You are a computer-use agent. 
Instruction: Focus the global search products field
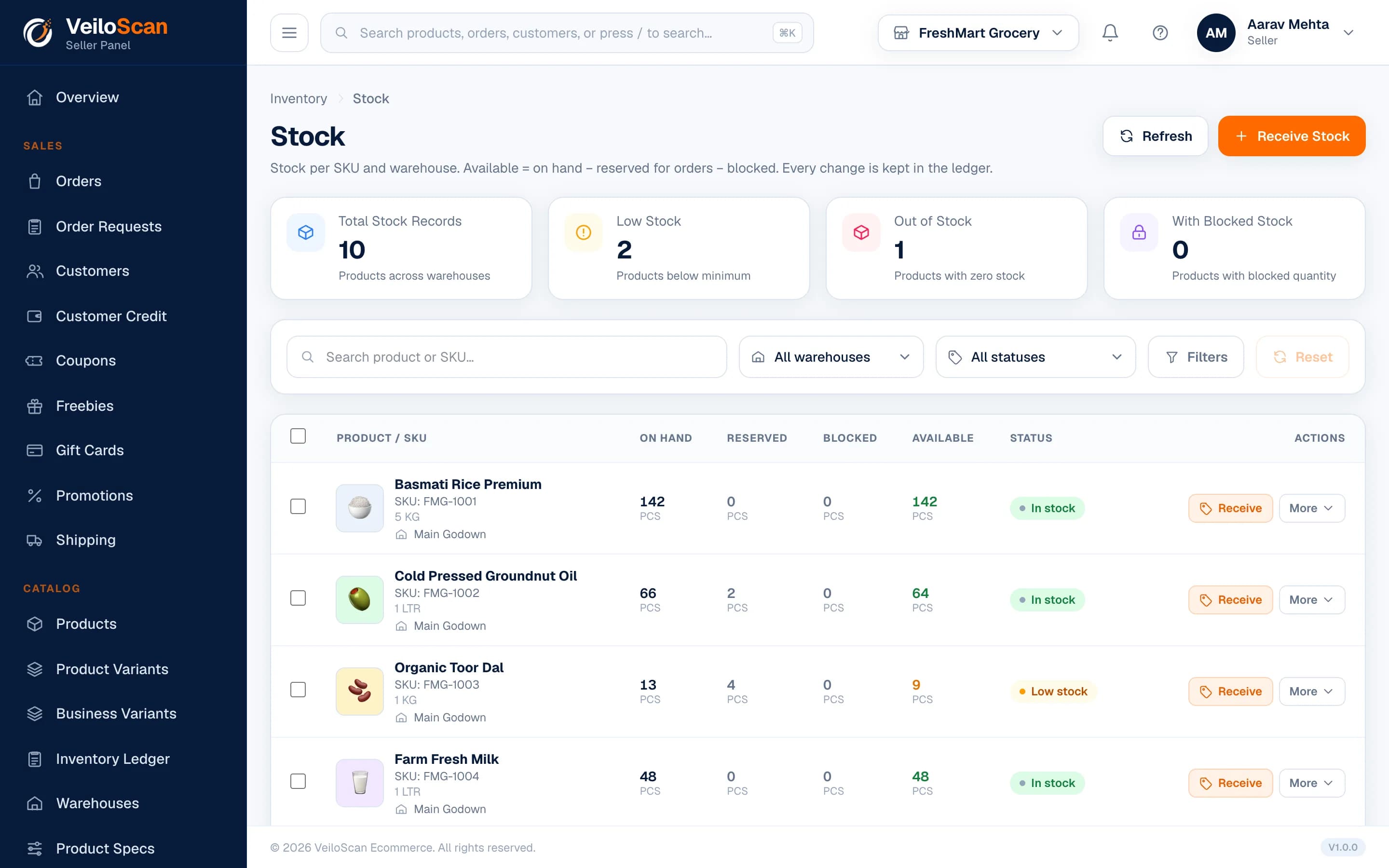point(567,33)
